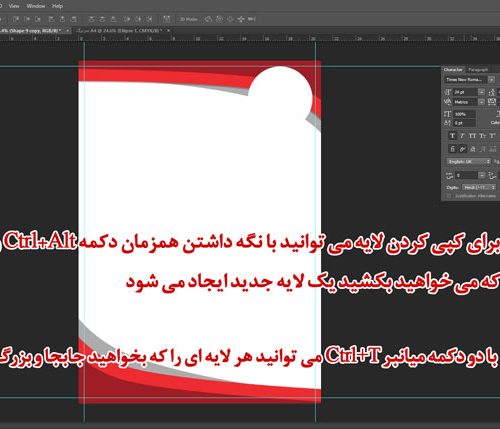This screenshot has height=429, width=500.
Task: Click the vertical scale 100% field
Action: pyautogui.click(x=464, y=114)
